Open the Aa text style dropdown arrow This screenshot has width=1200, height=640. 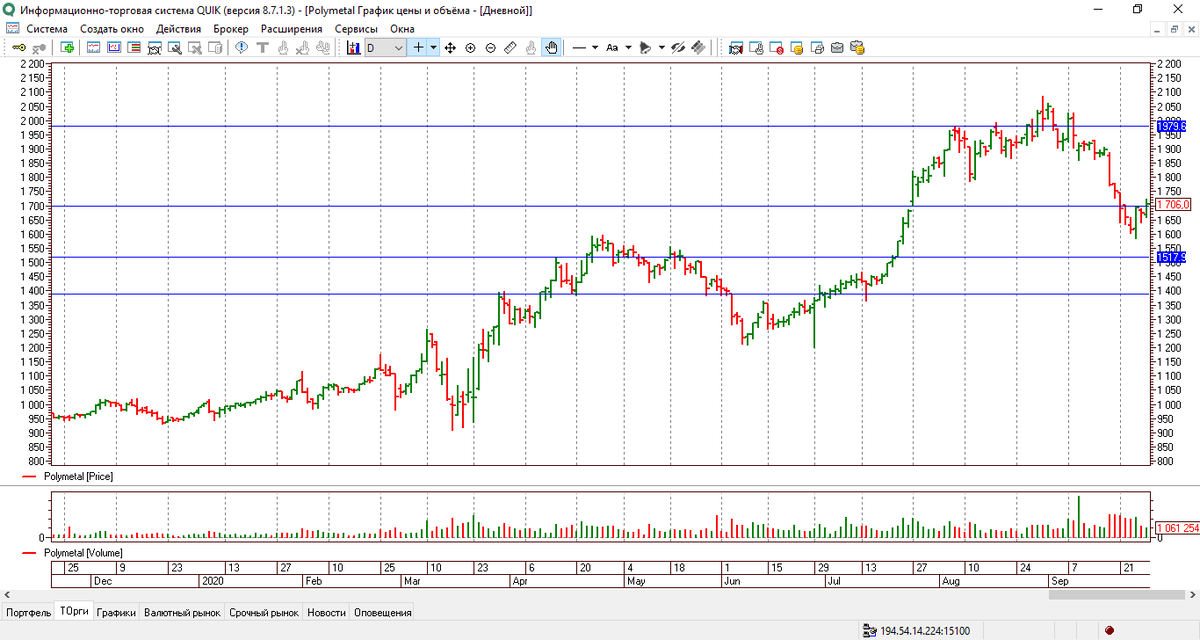click(628, 47)
